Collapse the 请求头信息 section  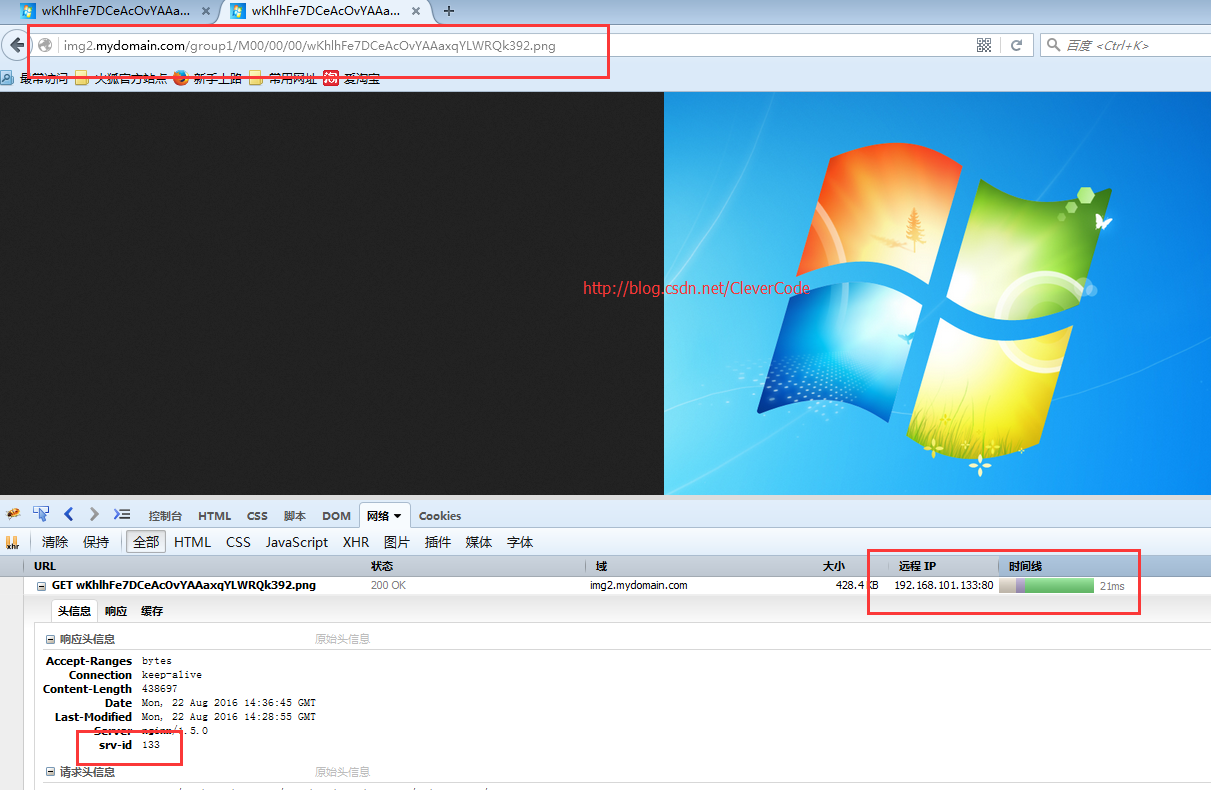coord(51,772)
